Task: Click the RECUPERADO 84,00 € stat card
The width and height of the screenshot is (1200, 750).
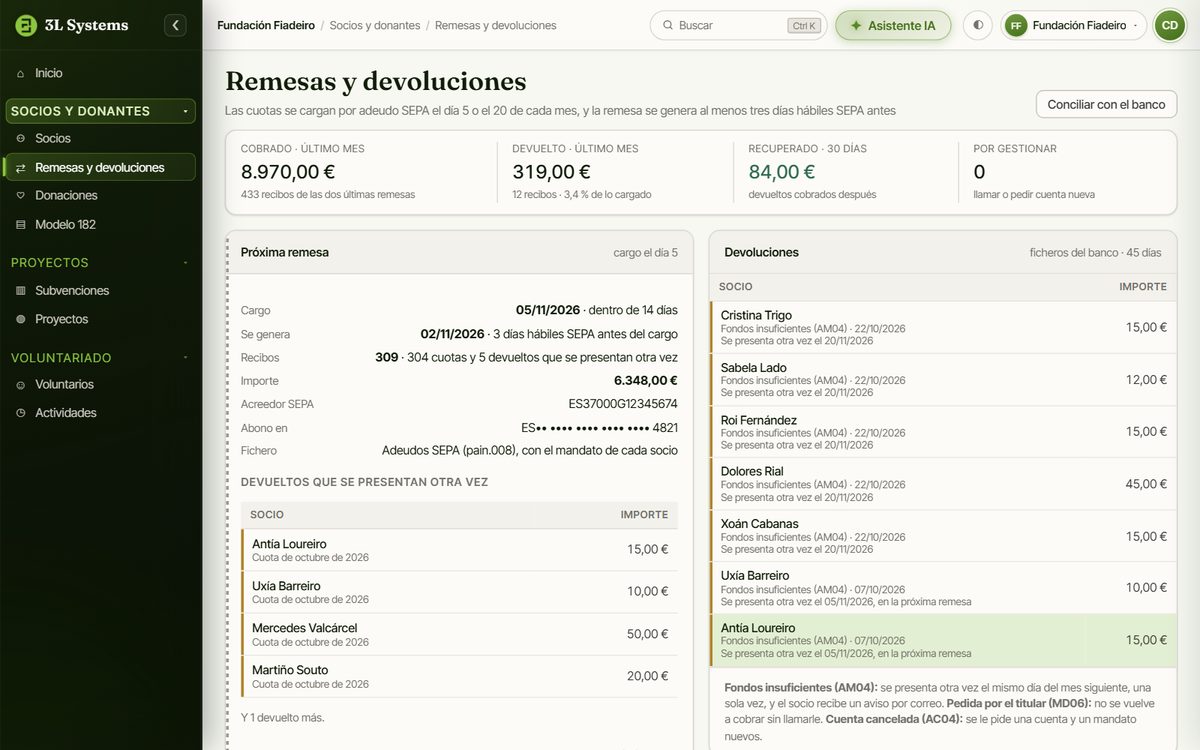Action: [846, 172]
